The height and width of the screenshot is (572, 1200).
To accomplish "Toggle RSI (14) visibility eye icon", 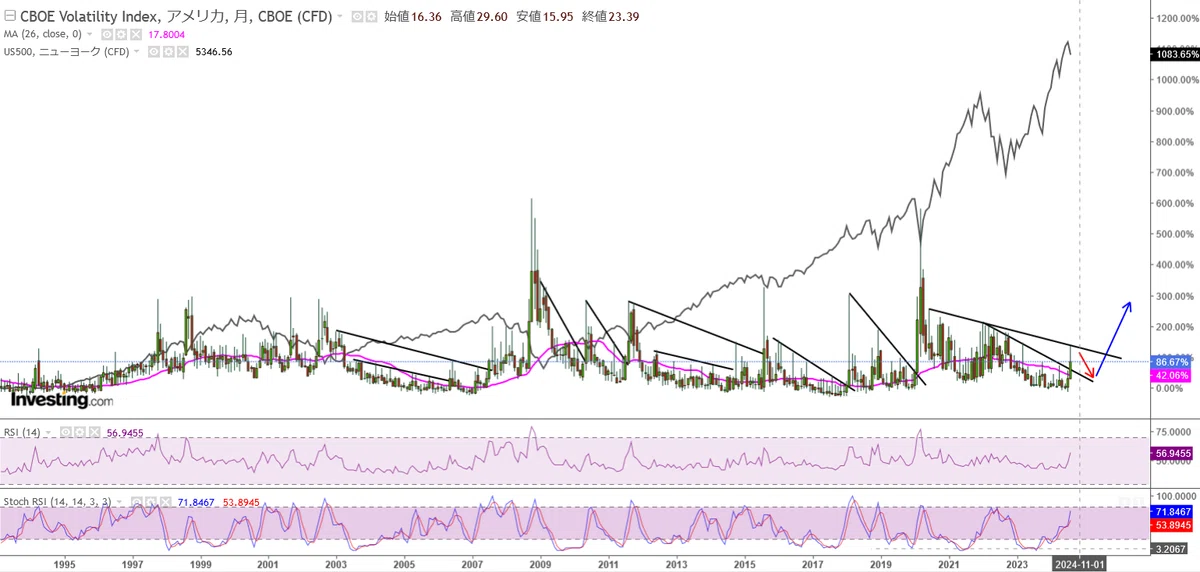I will 66,432.
